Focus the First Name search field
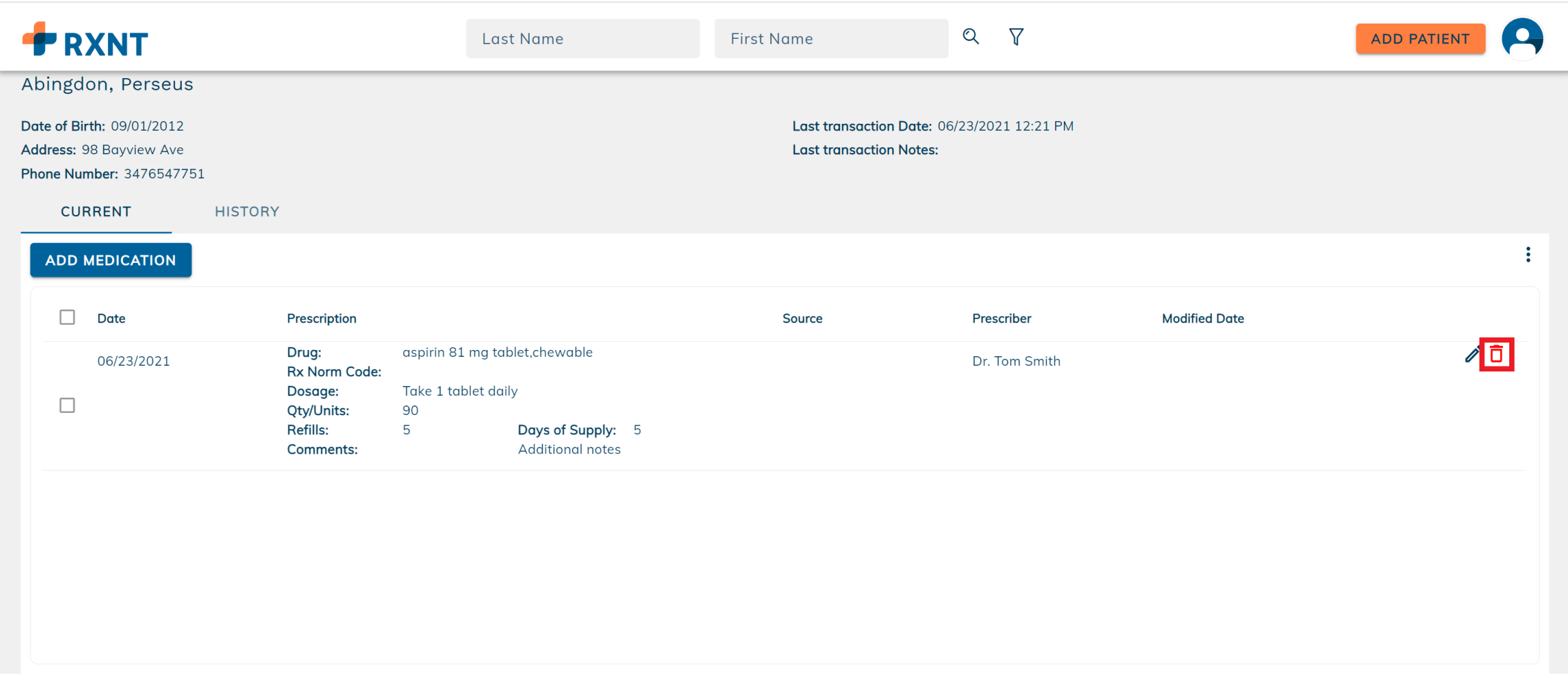Viewport: 1568px width, 691px height. [831, 39]
